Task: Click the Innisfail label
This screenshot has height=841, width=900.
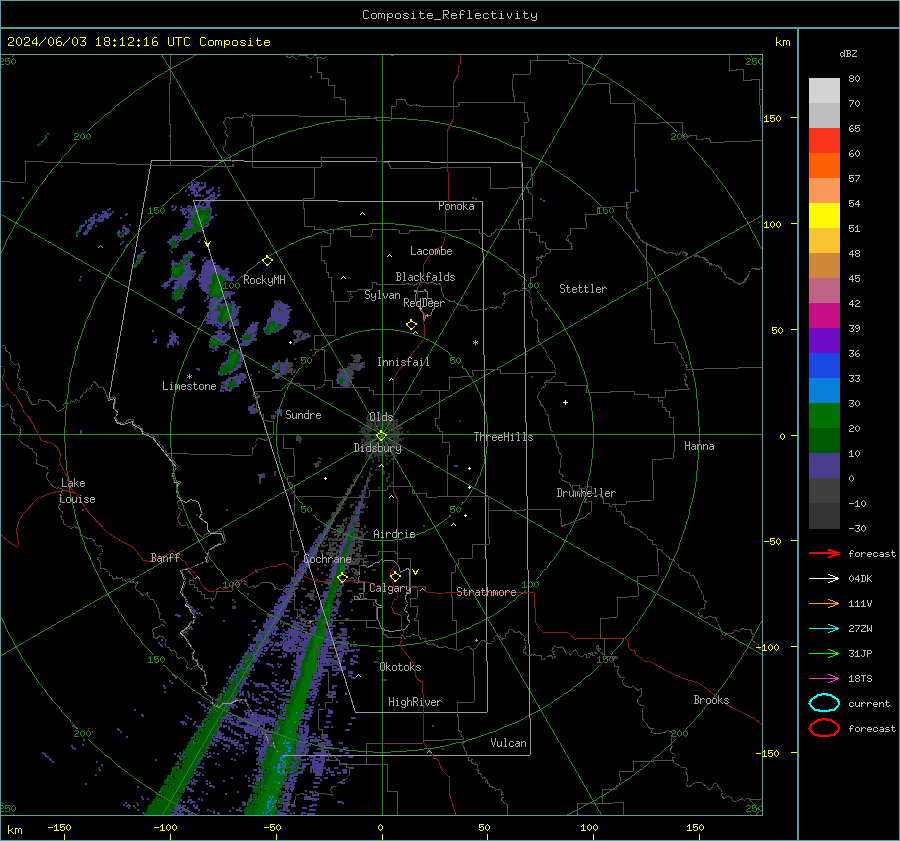Action: click(403, 362)
